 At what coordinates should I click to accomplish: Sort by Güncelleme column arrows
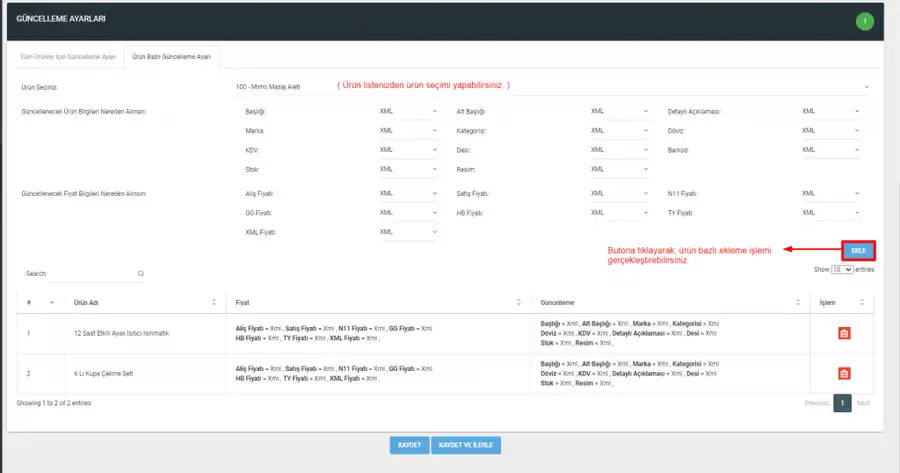(x=797, y=303)
